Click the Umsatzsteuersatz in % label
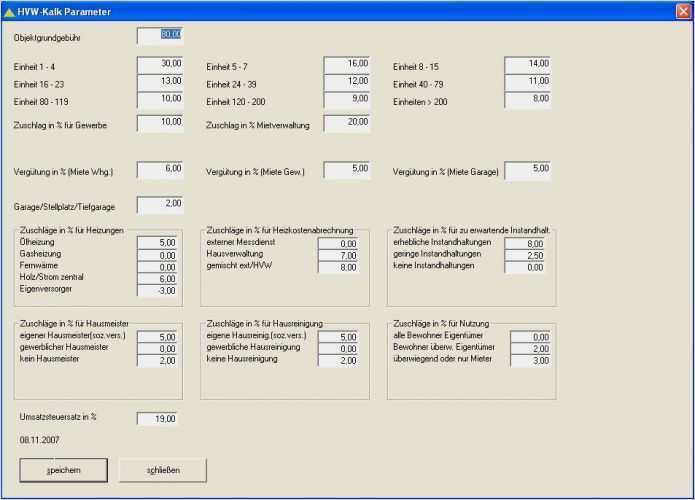The width and height of the screenshot is (695, 500). pyautogui.click(x=58, y=417)
